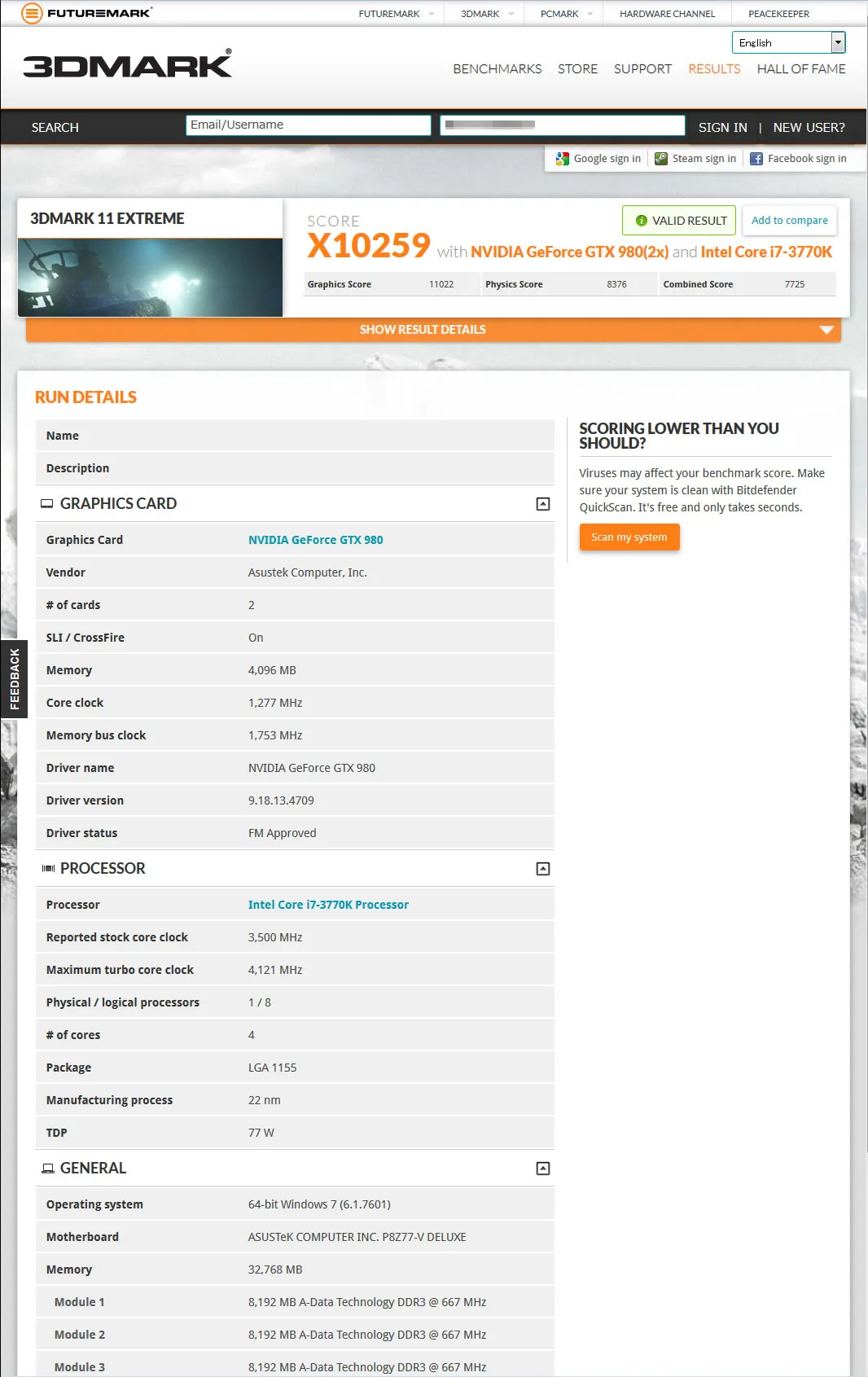Click the valid result info icon
868x1377 pixels.
[642, 221]
